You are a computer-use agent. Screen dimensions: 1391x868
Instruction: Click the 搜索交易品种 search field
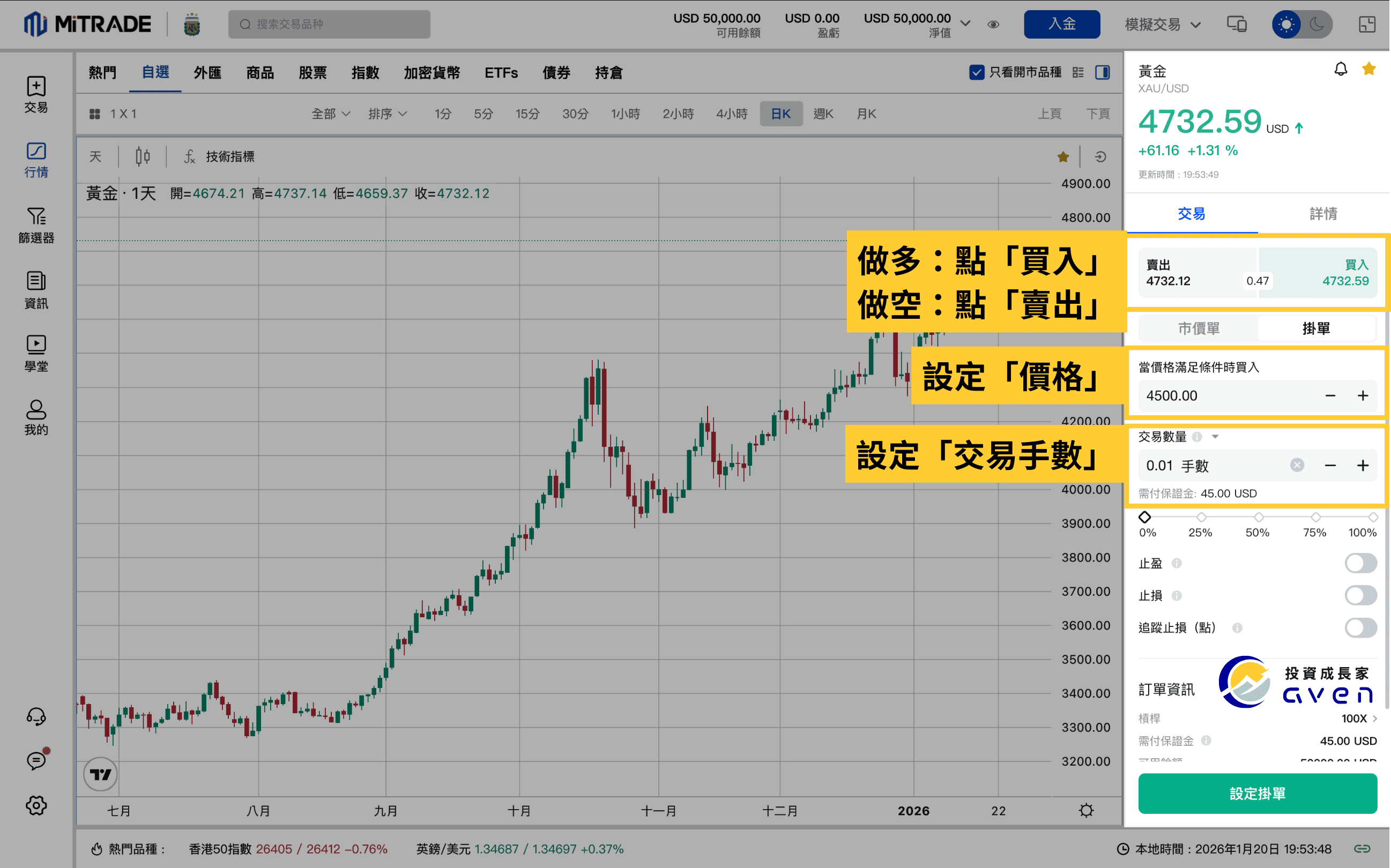point(329,24)
